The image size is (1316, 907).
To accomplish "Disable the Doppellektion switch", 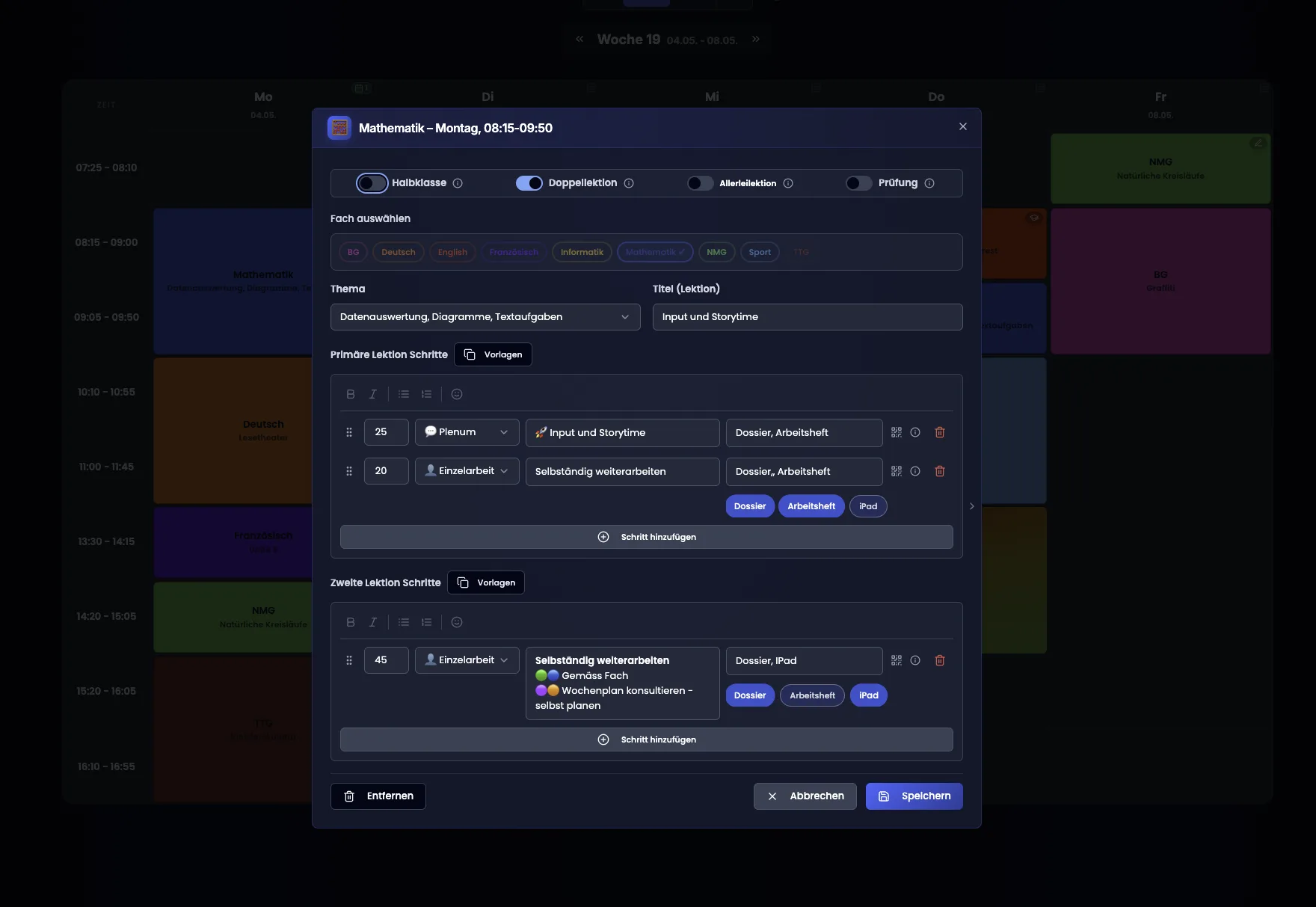I will [529, 183].
